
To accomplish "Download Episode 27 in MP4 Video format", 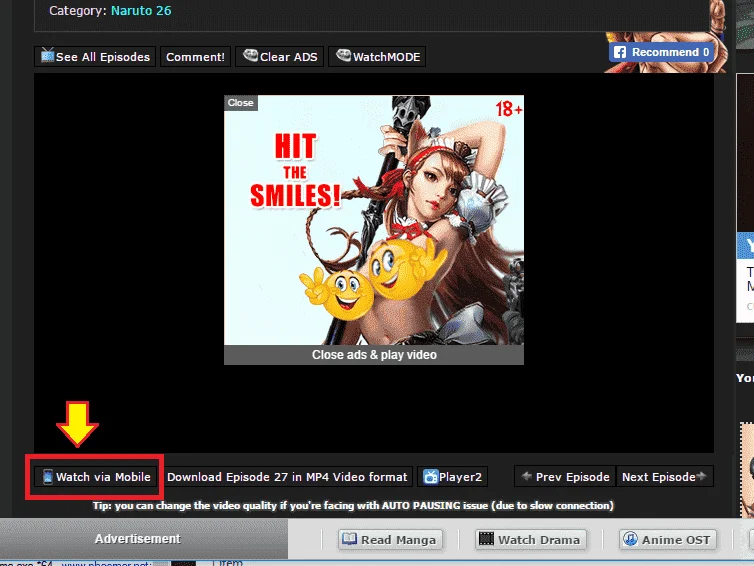I will pos(287,477).
